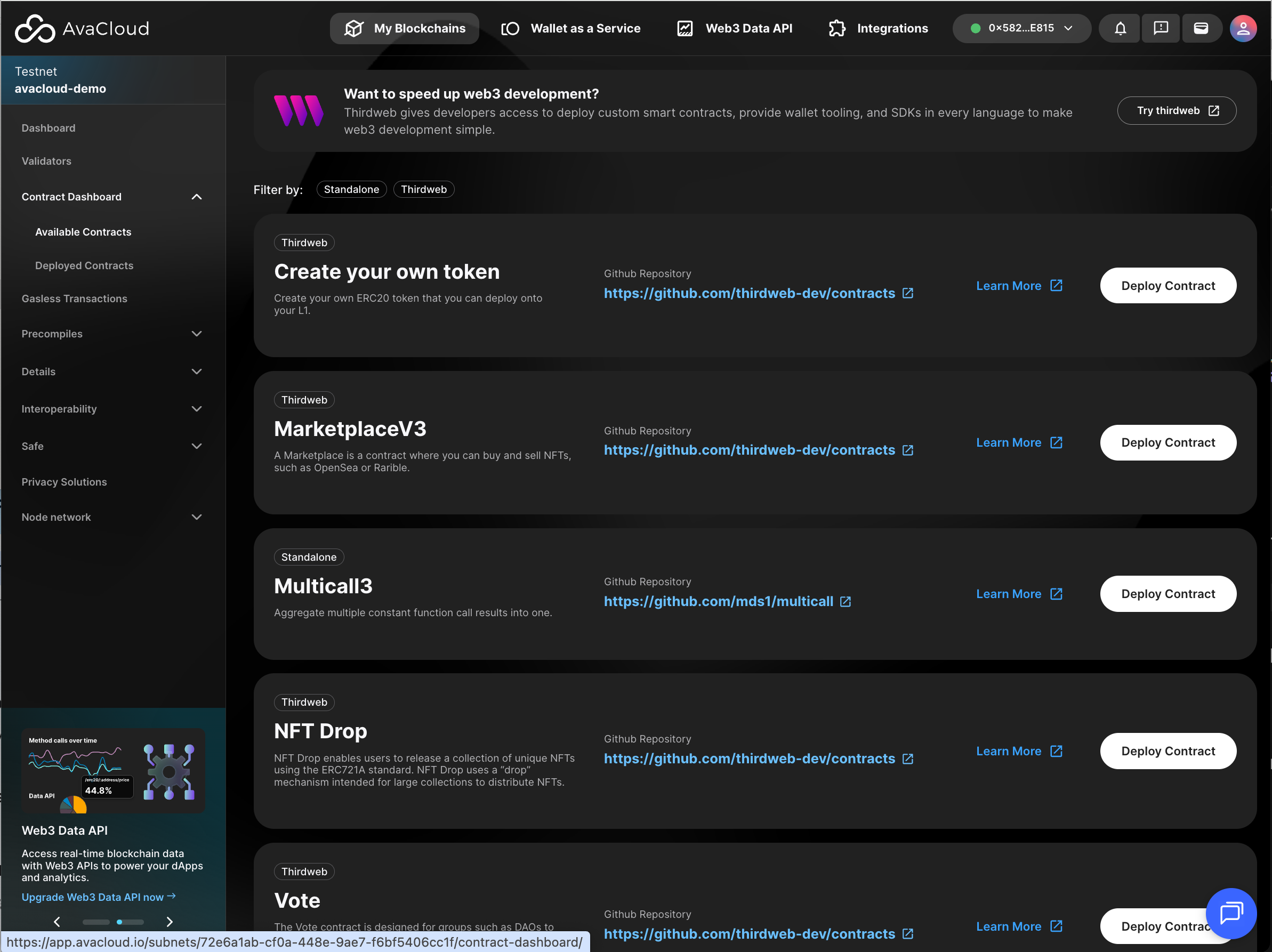The height and width of the screenshot is (952, 1272).
Task: Open Deployed Contracts in the sidebar
Action: pos(84,265)
